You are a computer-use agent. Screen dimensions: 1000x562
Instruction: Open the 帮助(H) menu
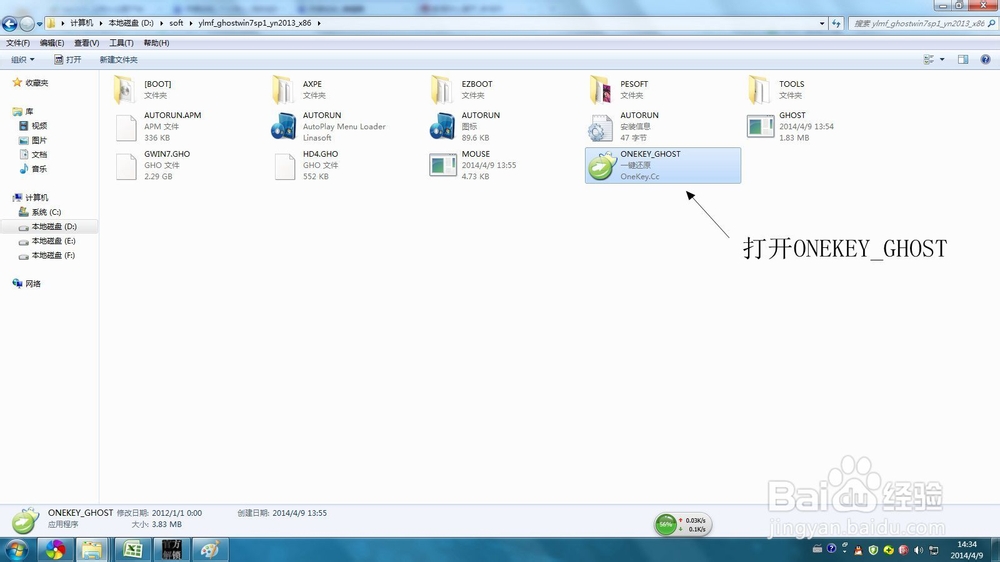(x=156, y=43)
